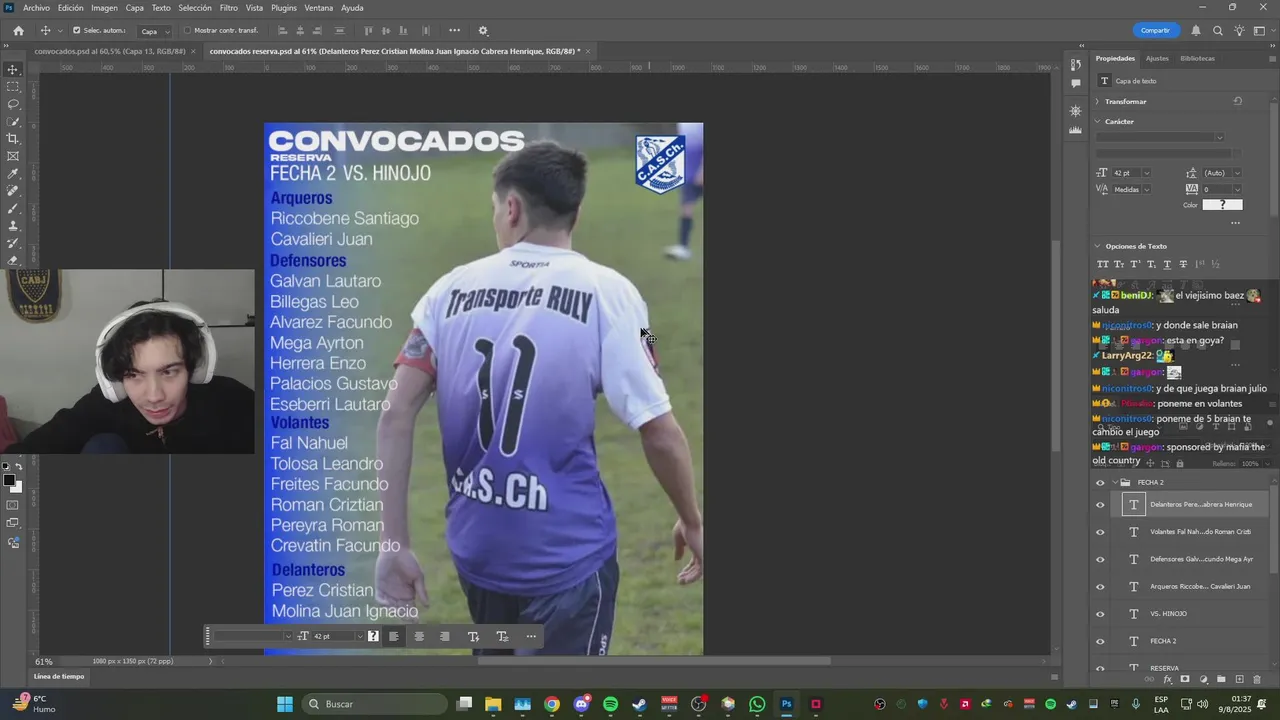This screenshot has height=720, width=1280.
Task: Click the foreground color swatch
Action: (x=9, y=481)
